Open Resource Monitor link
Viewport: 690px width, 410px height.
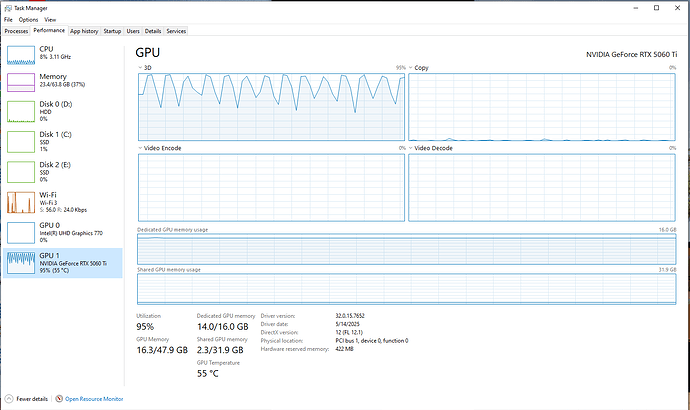pyautogui.click(x=94, y=399)
